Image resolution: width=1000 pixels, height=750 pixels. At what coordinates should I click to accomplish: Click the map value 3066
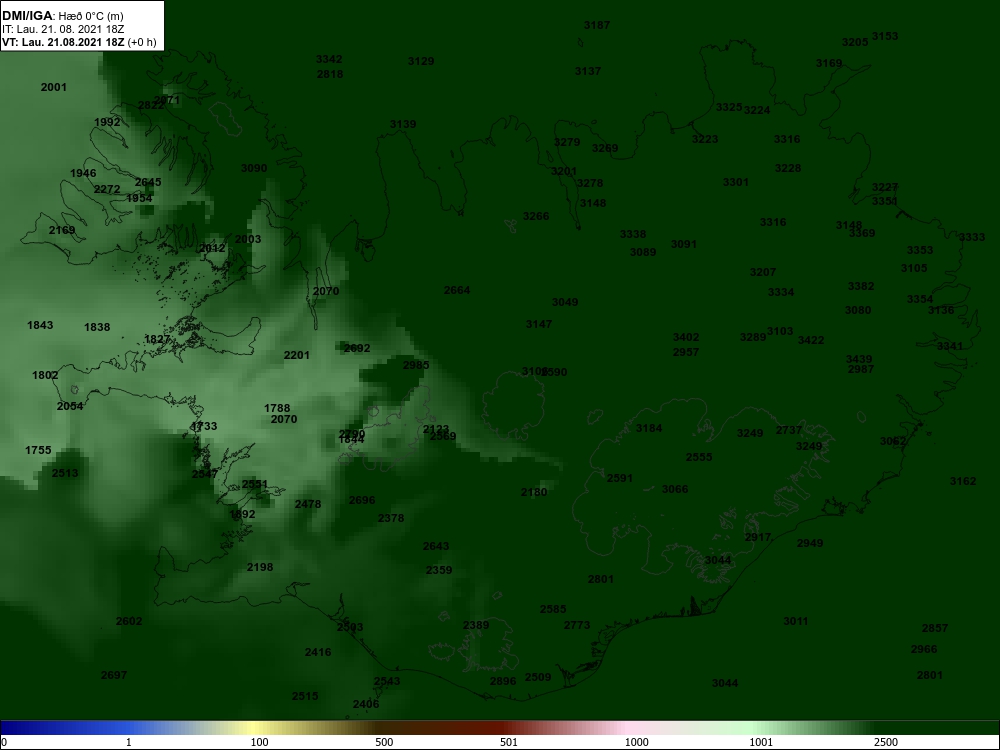(675, 490)
